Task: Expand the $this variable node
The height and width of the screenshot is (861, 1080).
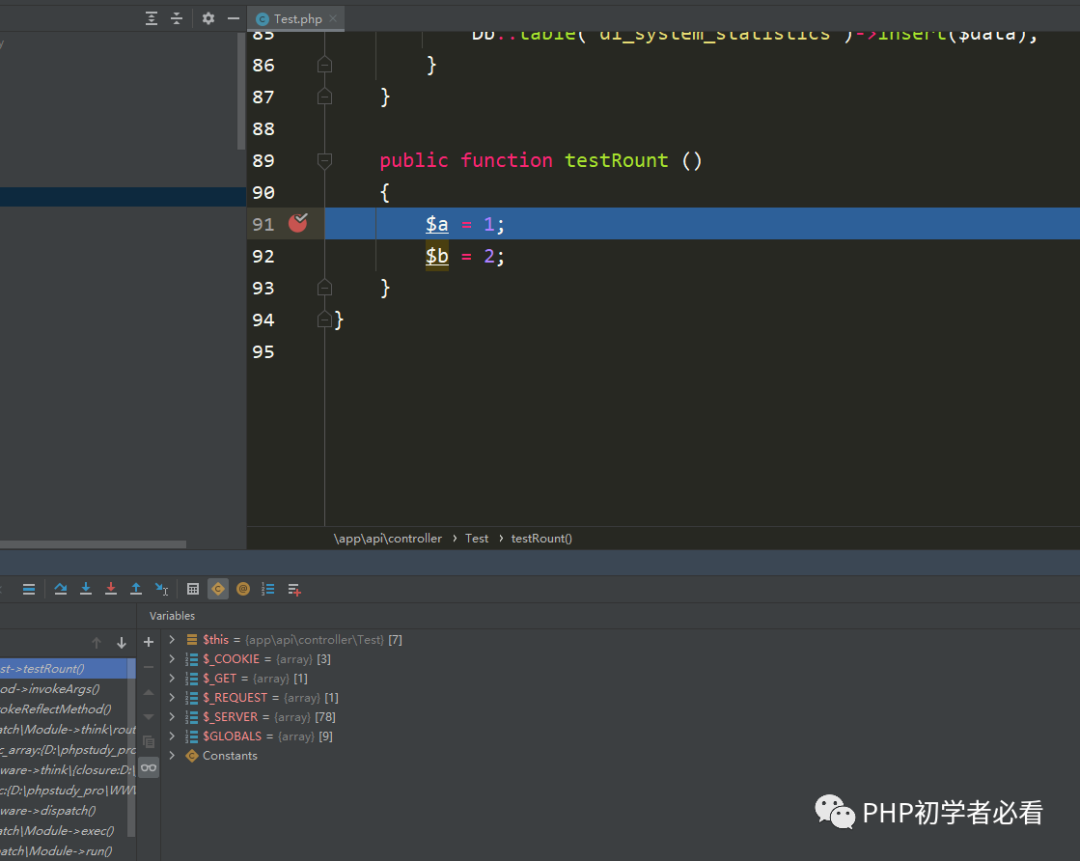Action: (172, 640)
